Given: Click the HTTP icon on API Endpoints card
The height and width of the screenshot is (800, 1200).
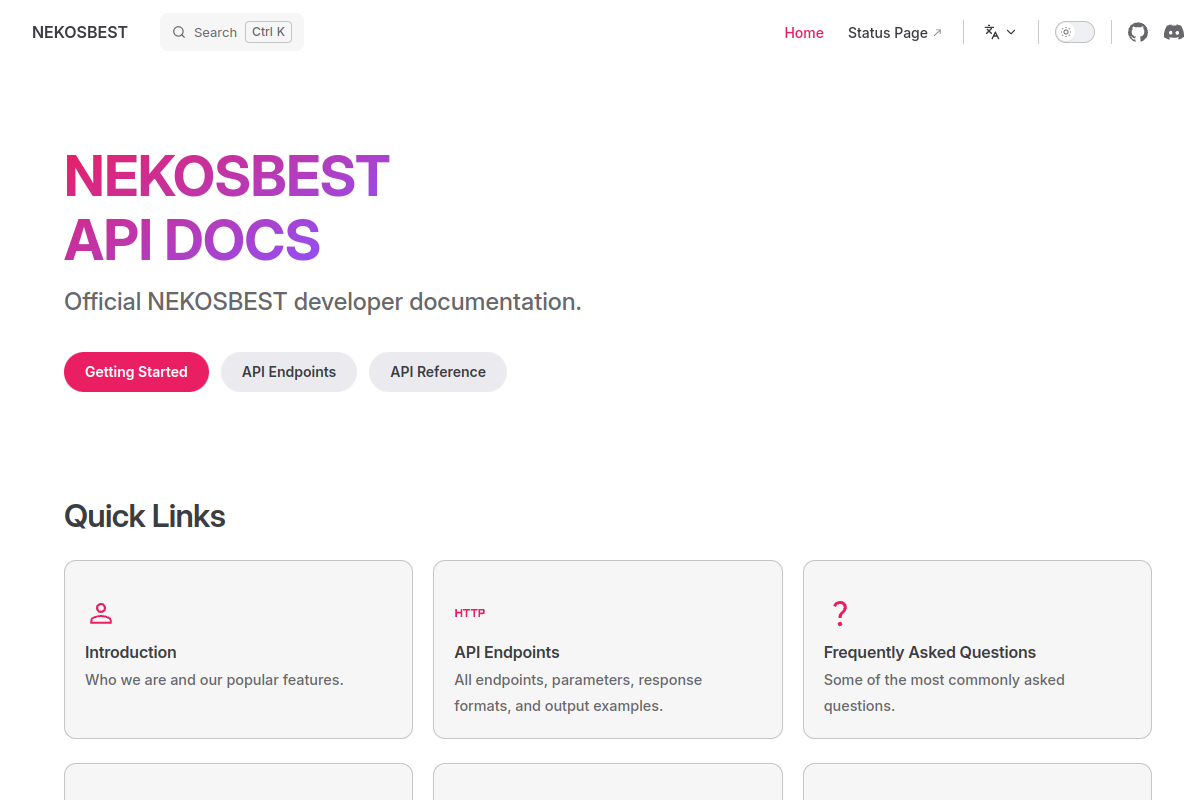Looking at the screenshot, I should point(470,613).
